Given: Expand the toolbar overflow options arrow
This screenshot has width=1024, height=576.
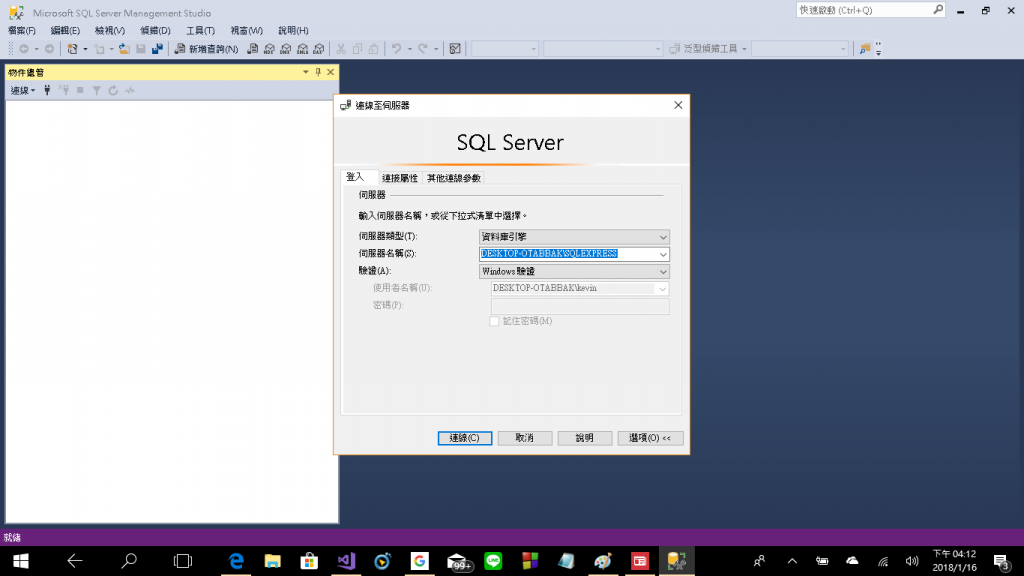Looking at the screenshot, I should tap(878, 49).
